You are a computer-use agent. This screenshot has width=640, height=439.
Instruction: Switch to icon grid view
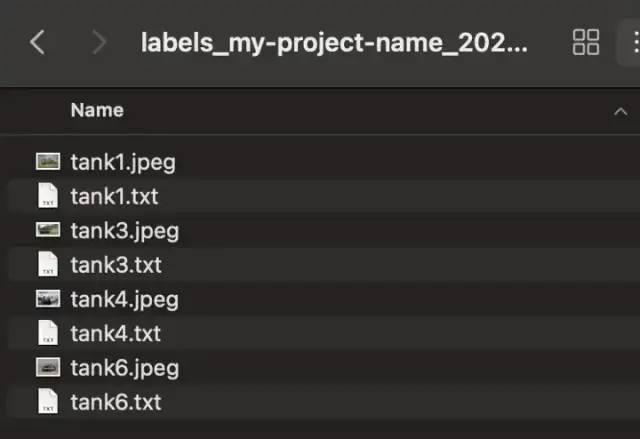point(586,42)
